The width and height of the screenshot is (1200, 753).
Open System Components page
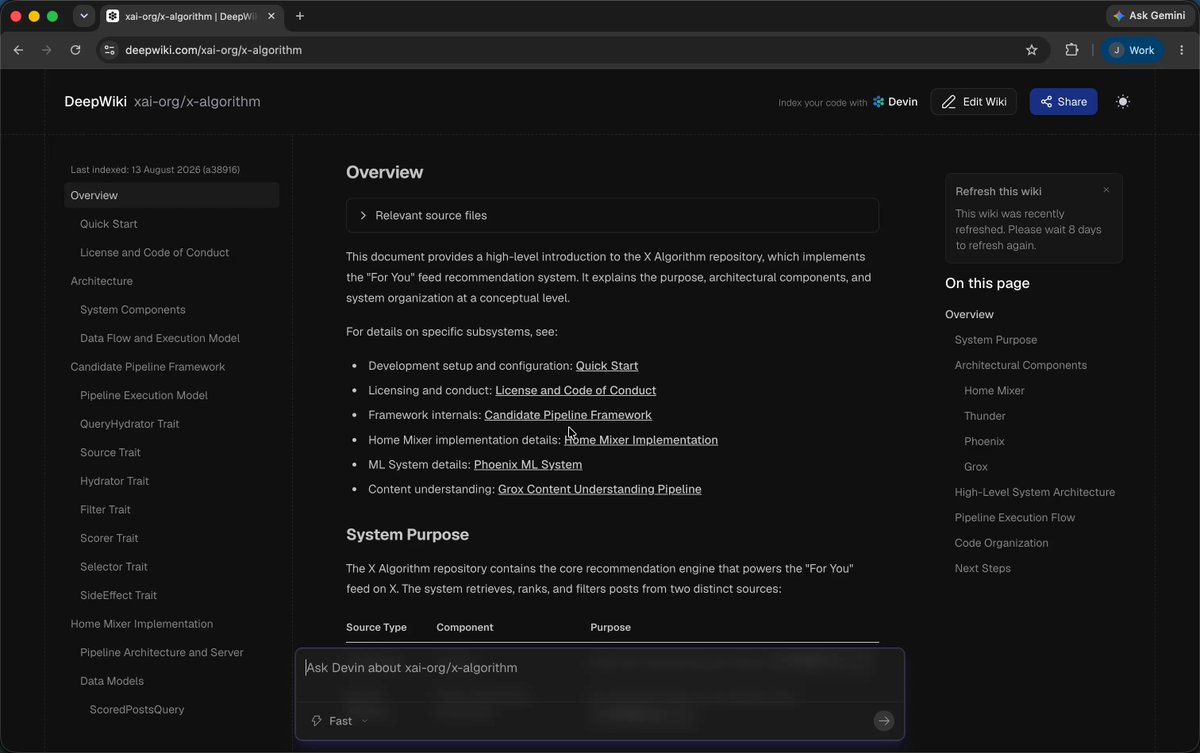point(132,310)
